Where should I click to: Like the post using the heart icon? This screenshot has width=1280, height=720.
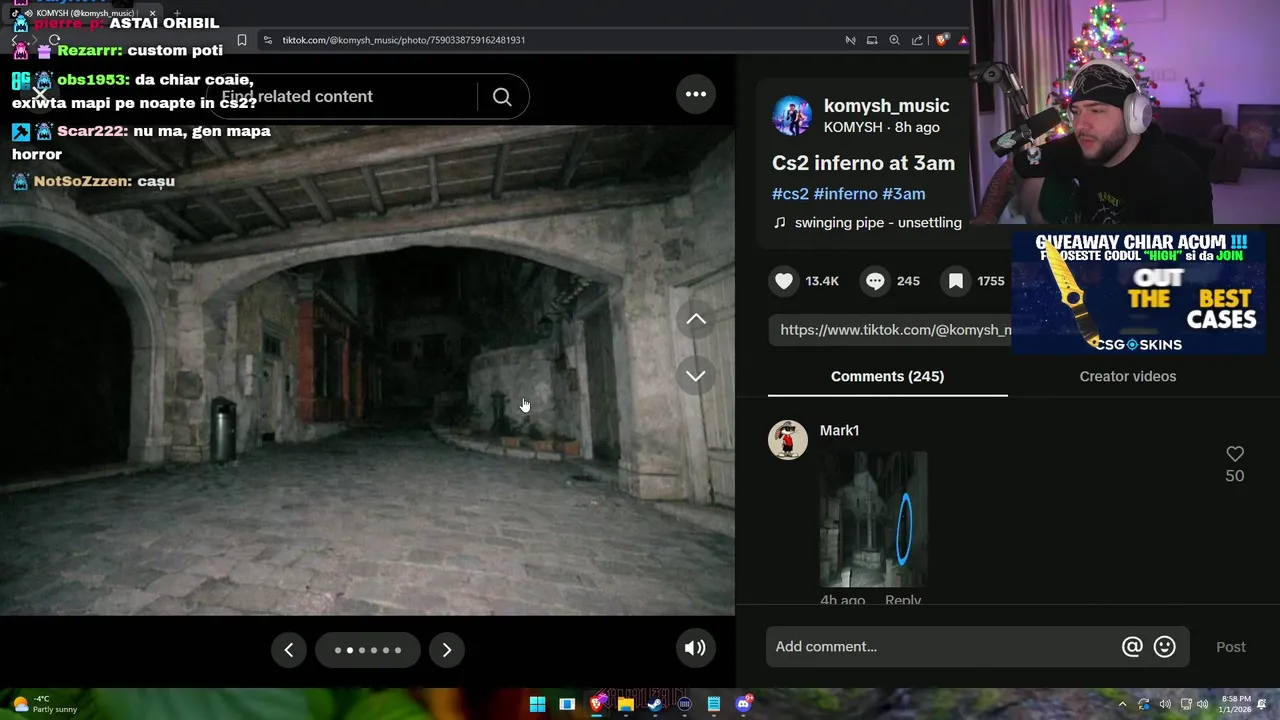click(784, 281)
